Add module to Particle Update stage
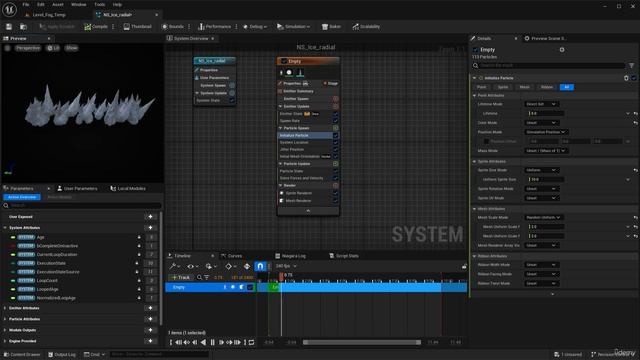640x360 pixels. coord(336,164)
